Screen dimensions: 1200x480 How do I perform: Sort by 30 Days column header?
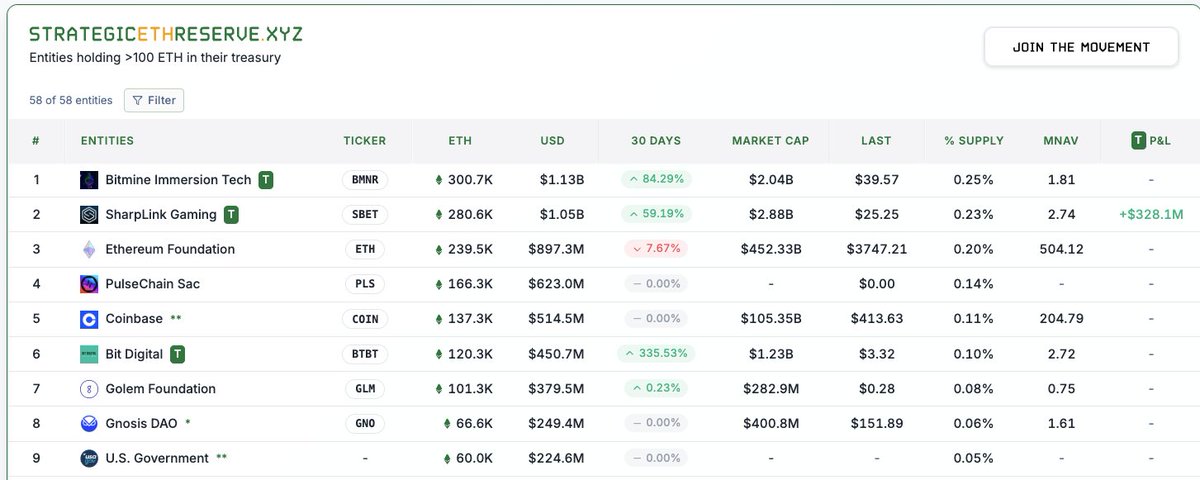656,141
